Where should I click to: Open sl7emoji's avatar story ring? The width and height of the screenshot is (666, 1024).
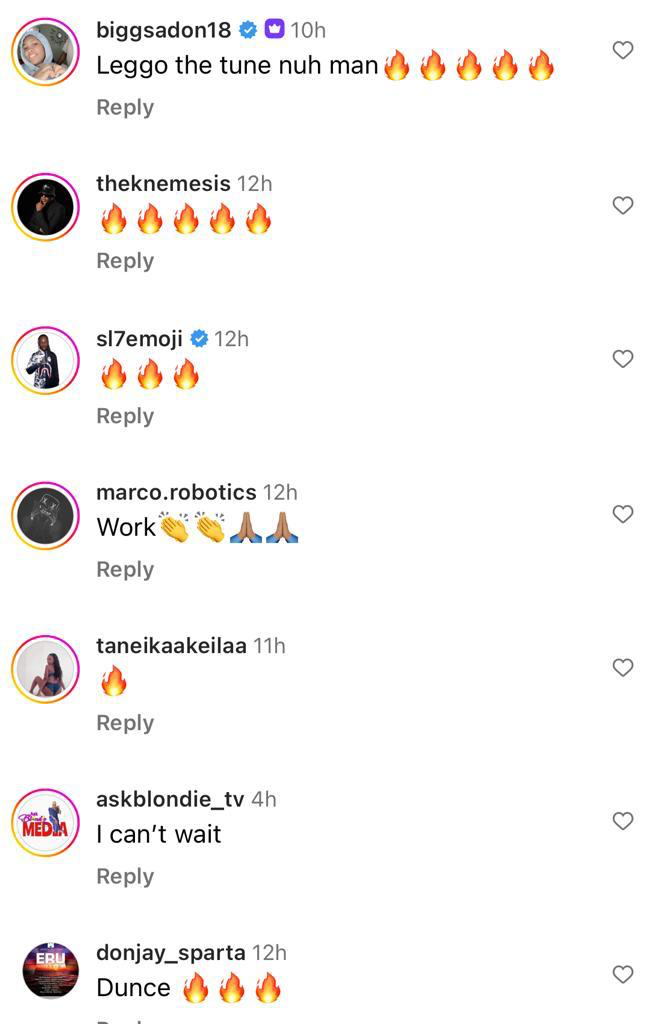[45, 361]
